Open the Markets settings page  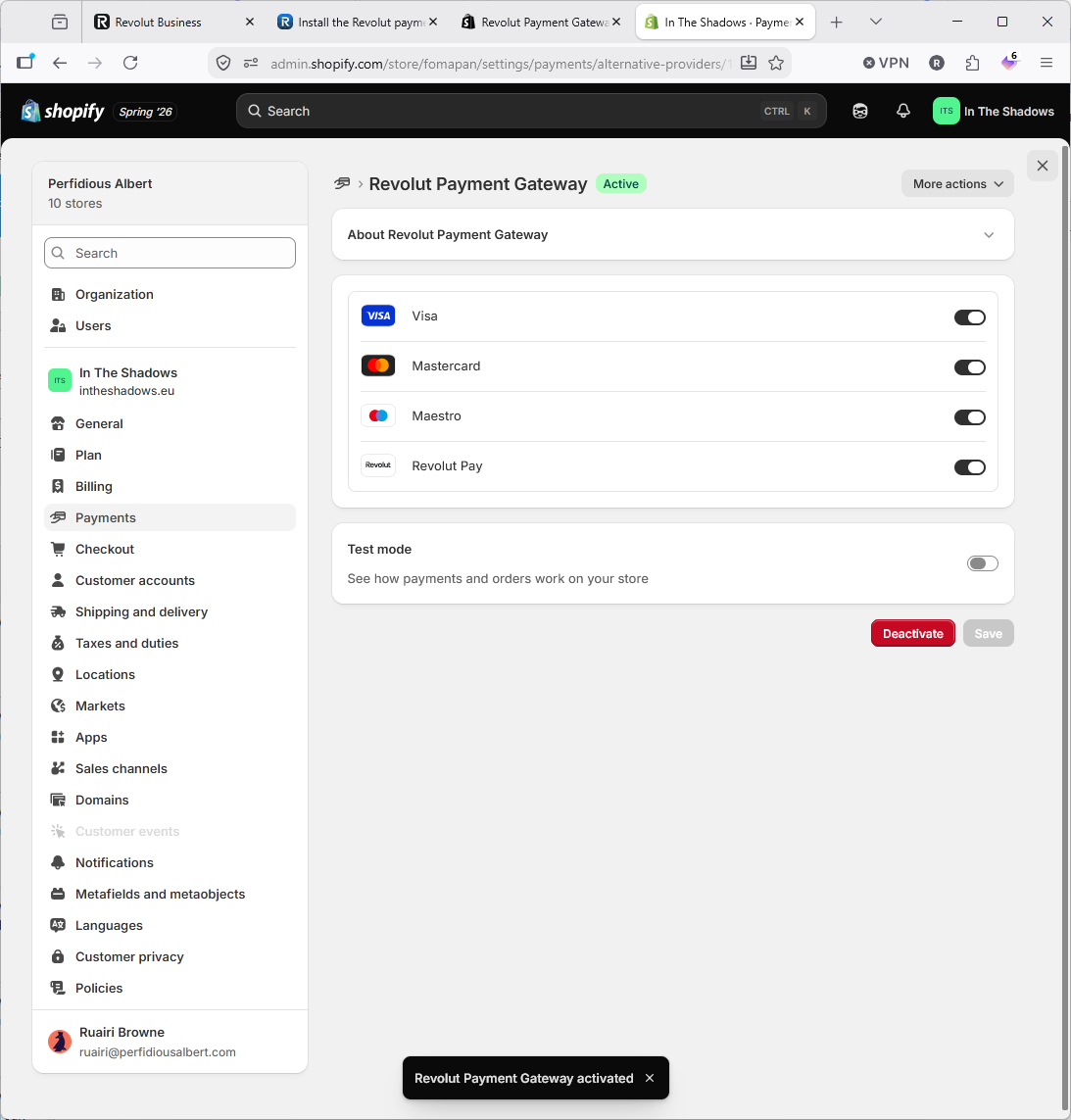click(x=170, y=706)
